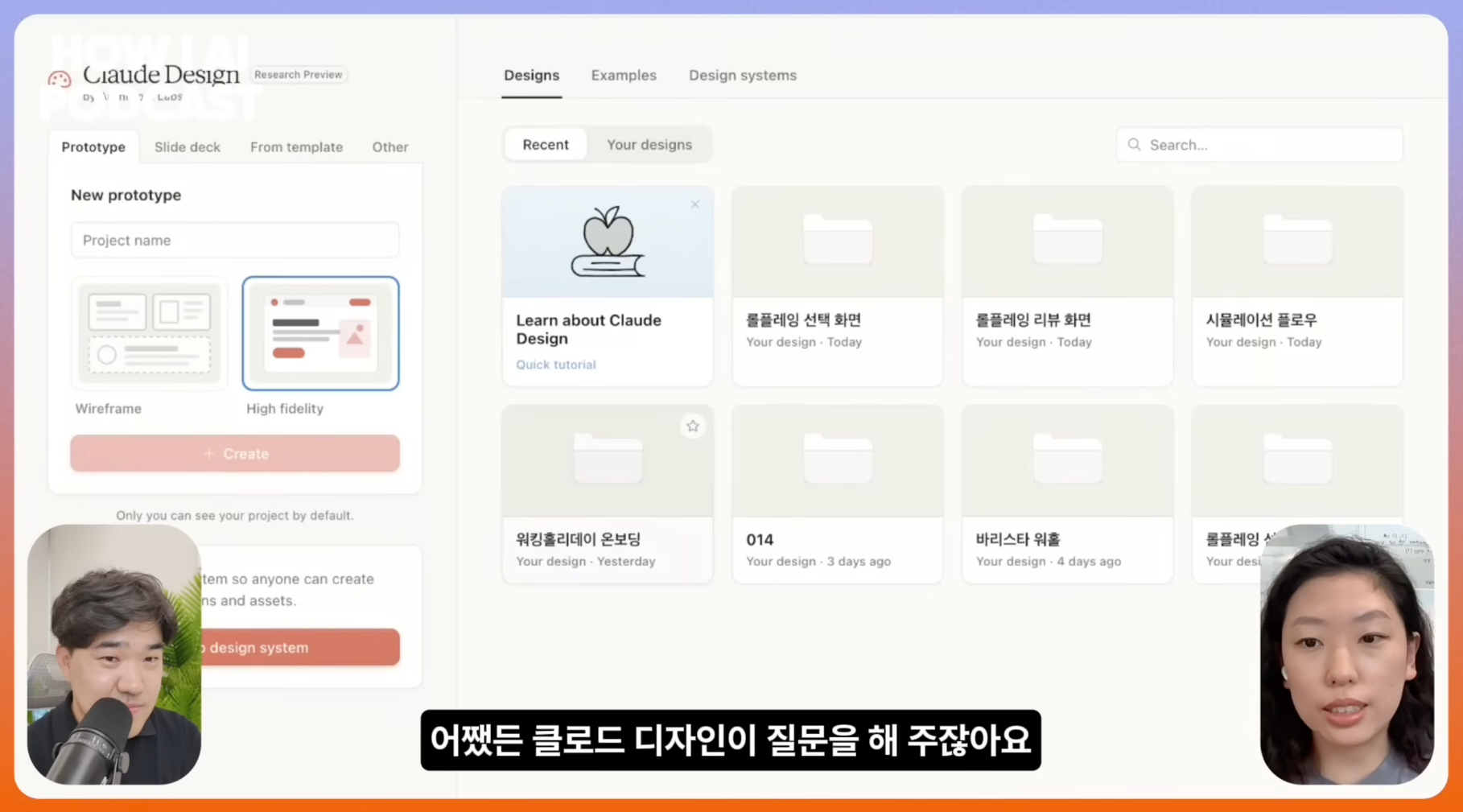
Task: Open the 롤플레잉 리뷰 화면 folder icon
Action: click(1068, 239)
